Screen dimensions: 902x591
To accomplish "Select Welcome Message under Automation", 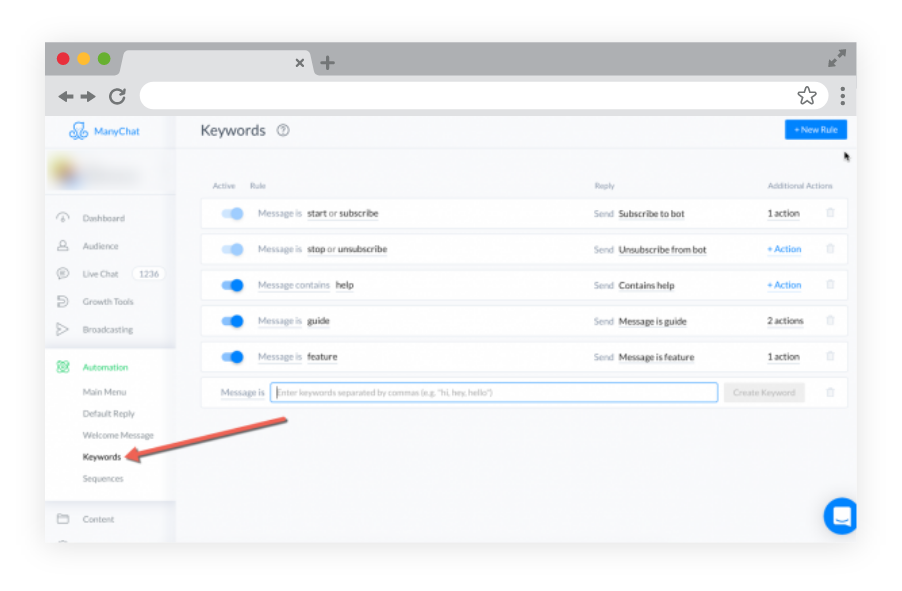I will [x=118, y=435].
